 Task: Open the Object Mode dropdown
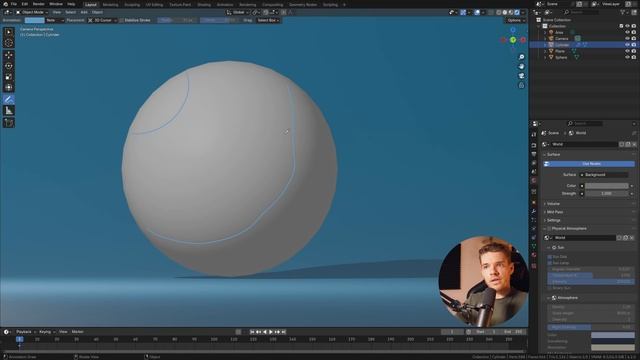pos(32,12)
